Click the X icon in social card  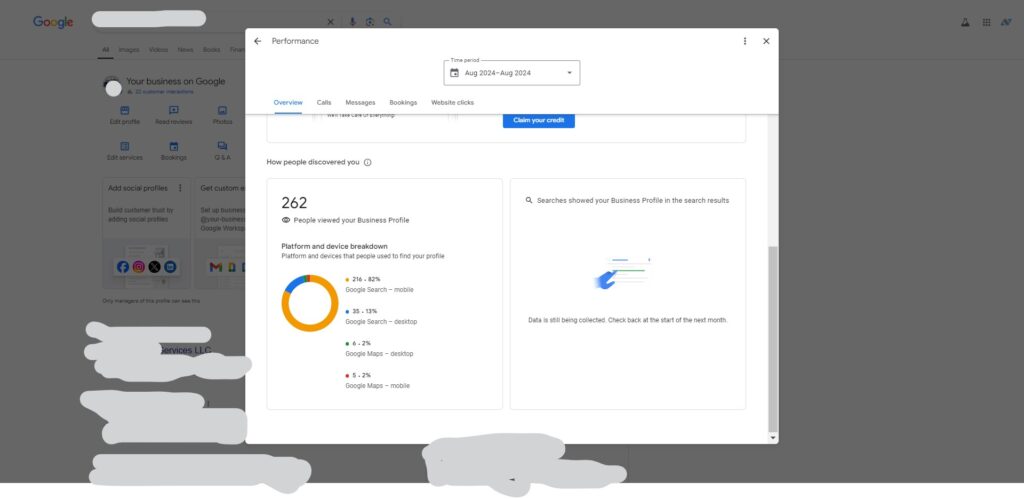tap(154, 266)
